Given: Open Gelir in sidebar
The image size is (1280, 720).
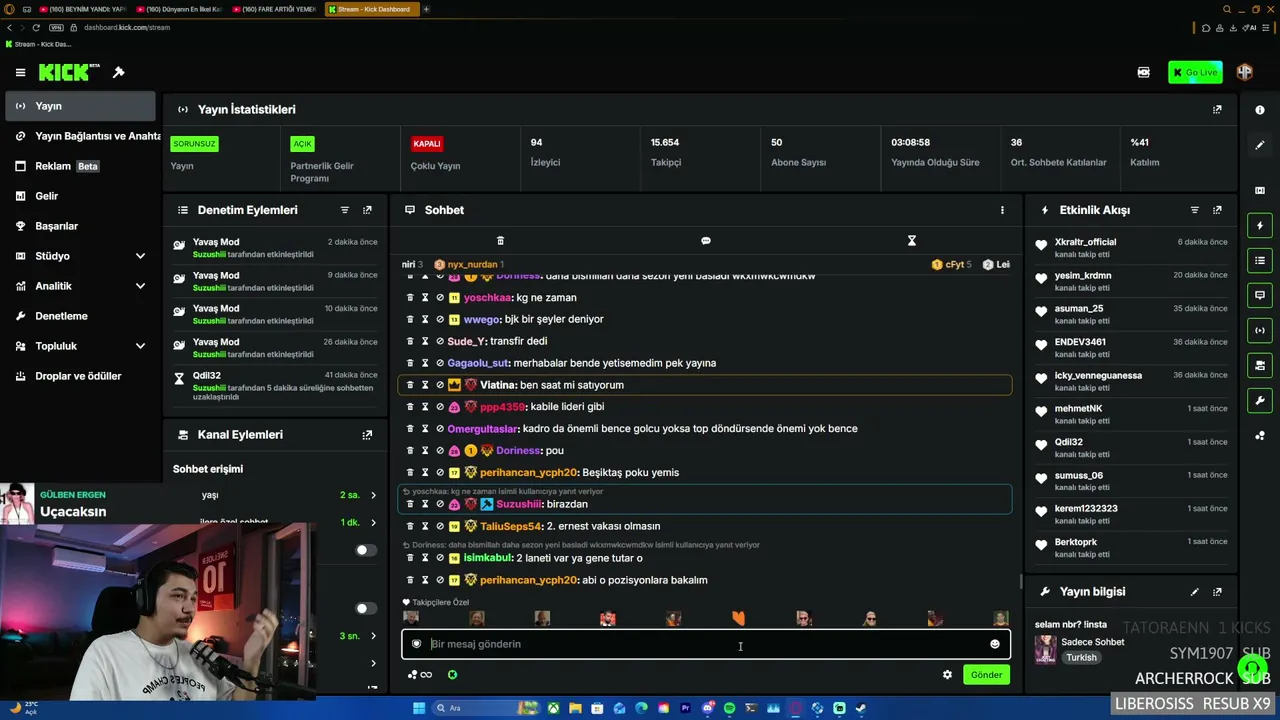Looking at the screenshot, I should 80,196.
